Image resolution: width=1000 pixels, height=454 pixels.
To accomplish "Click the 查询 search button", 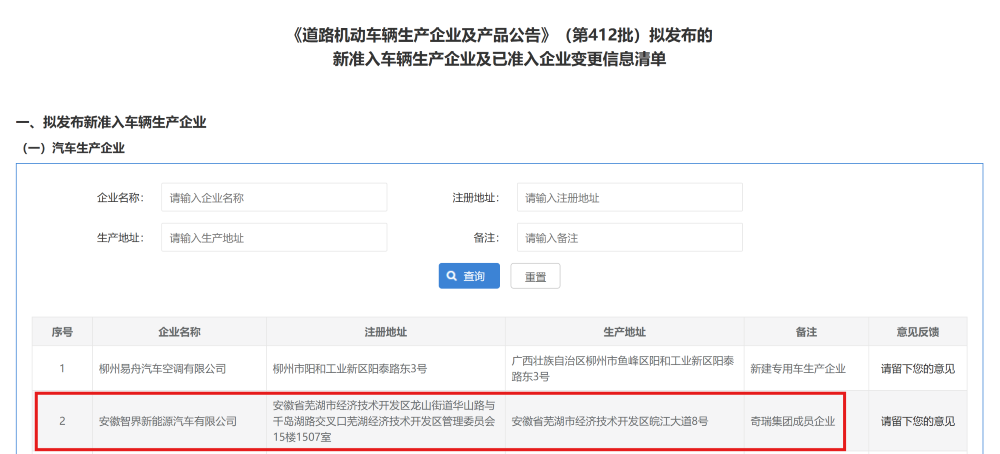I will [x=469, y=276].
